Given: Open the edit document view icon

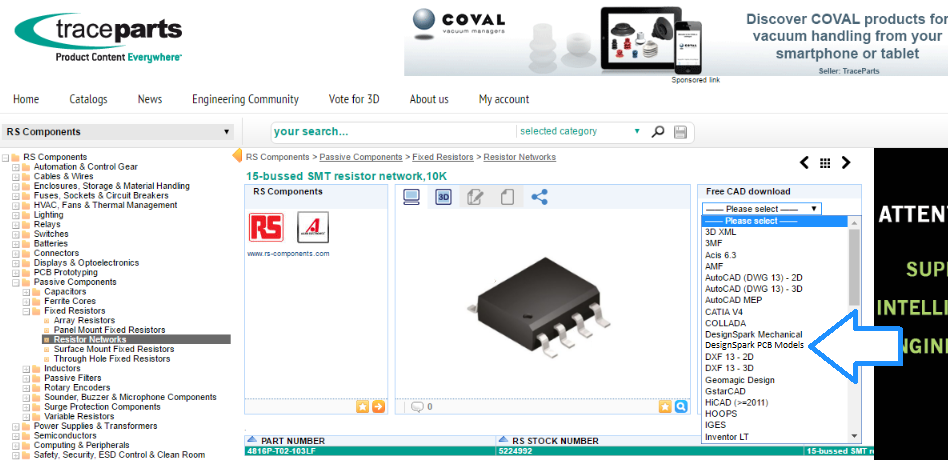Looking at the screenshot, I should click(x=475, y=197).
